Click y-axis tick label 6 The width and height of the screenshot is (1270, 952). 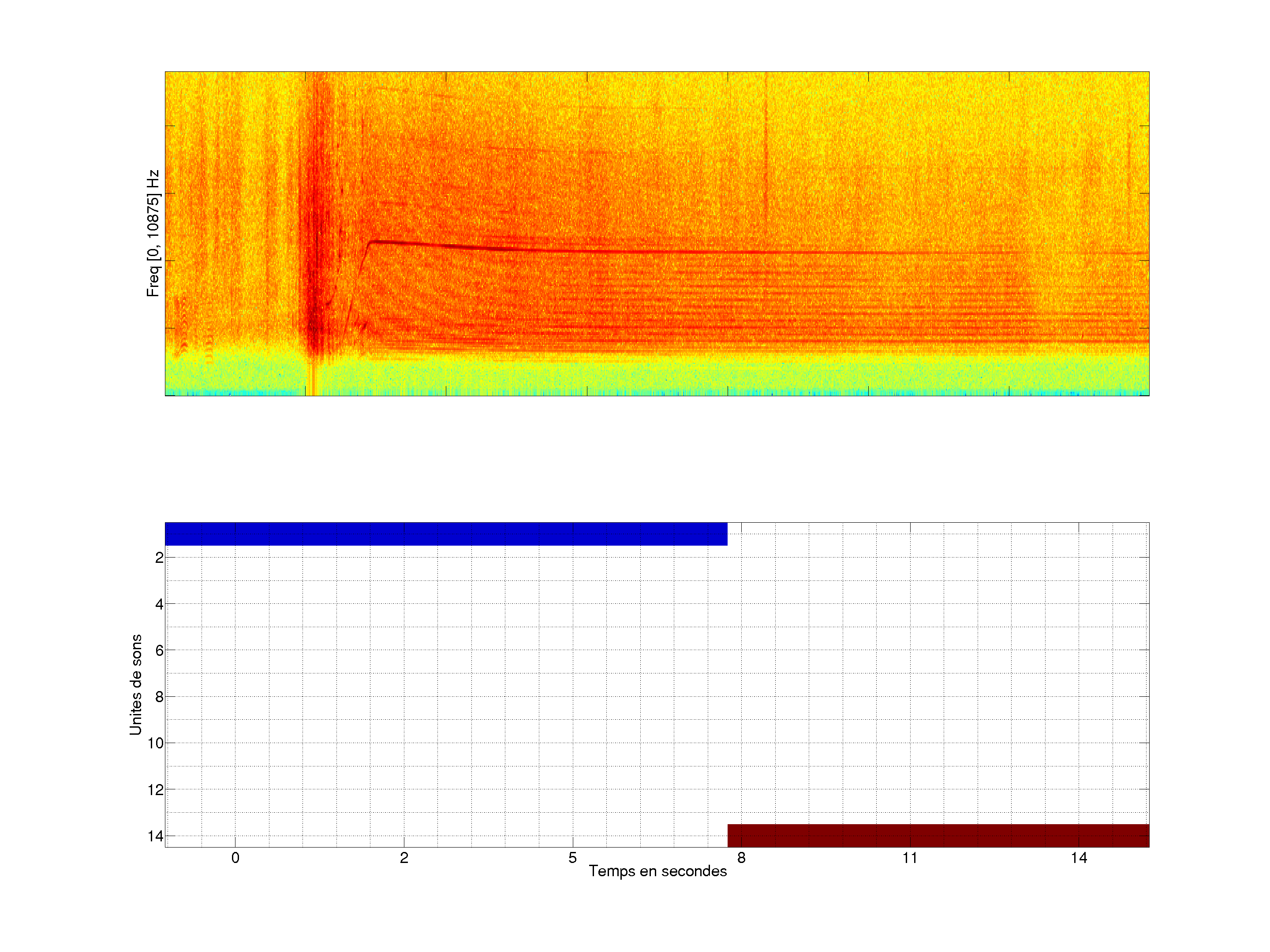click(x=159, y=650)
